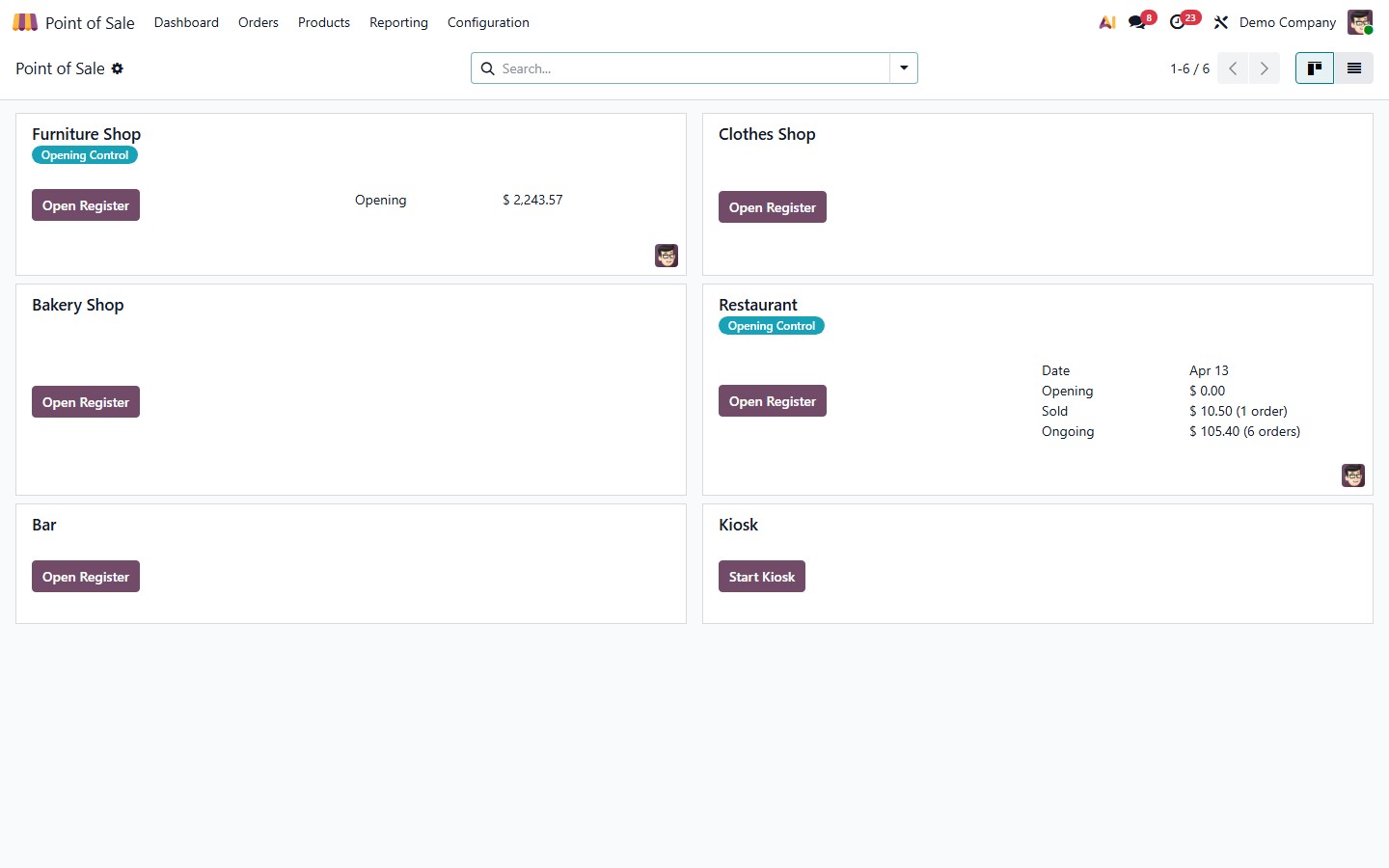
Task: Open the Configuration menu
Action: pos(487,22)
